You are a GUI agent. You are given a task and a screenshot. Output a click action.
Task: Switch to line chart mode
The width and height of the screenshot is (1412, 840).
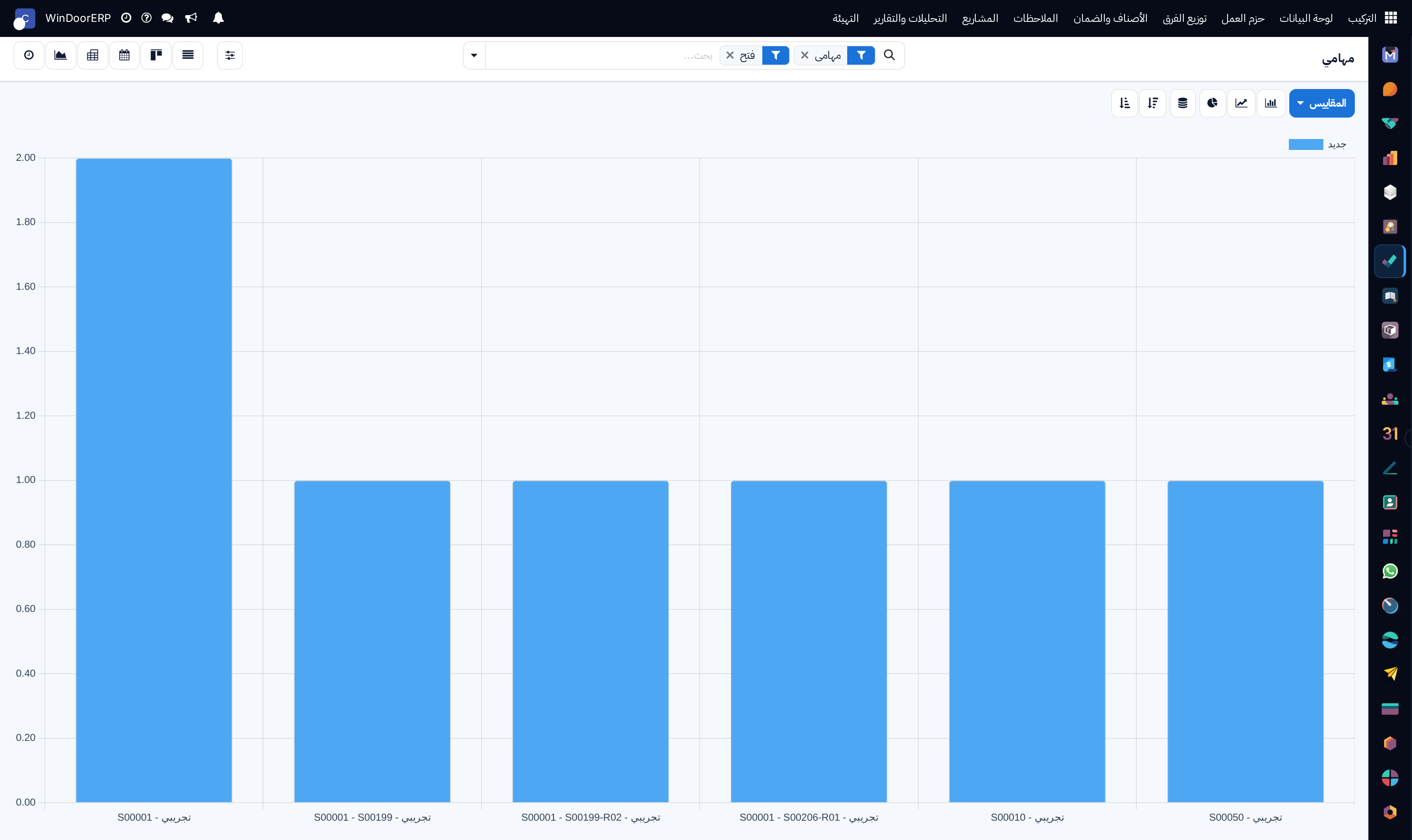tap(1241, 103)
